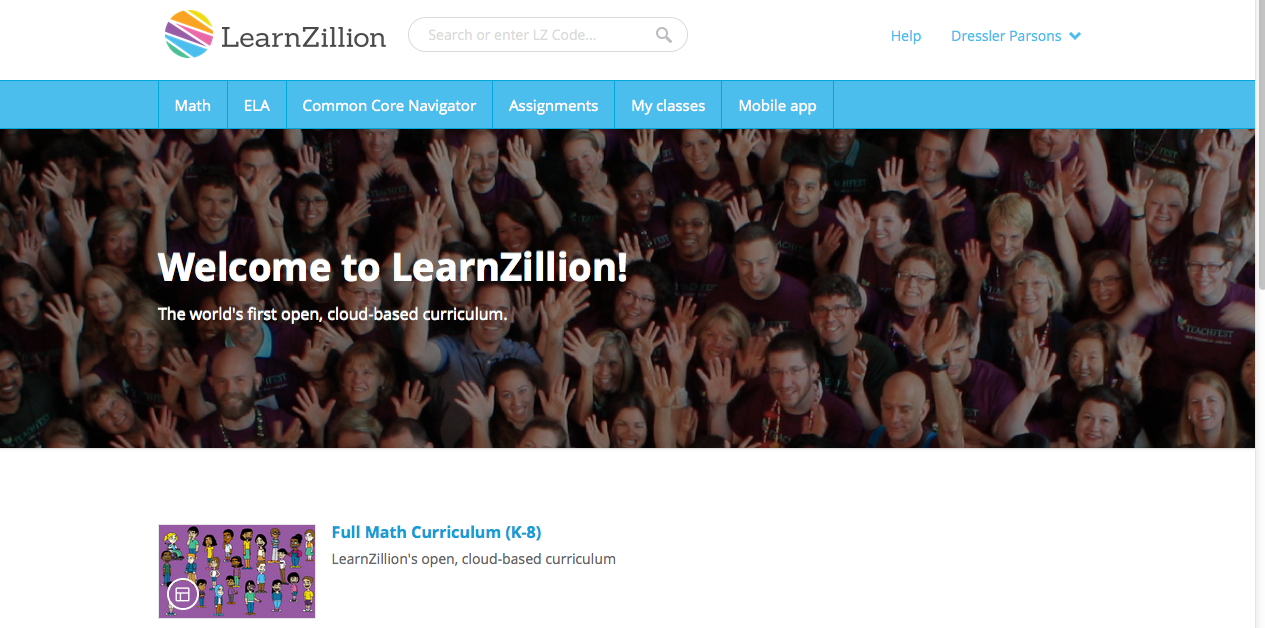Click the Welcome to LearnZillion! heading
Image resolution: width=1265 pixels, height=628 pixels.
pyautogui.click(x=393, y=267)
